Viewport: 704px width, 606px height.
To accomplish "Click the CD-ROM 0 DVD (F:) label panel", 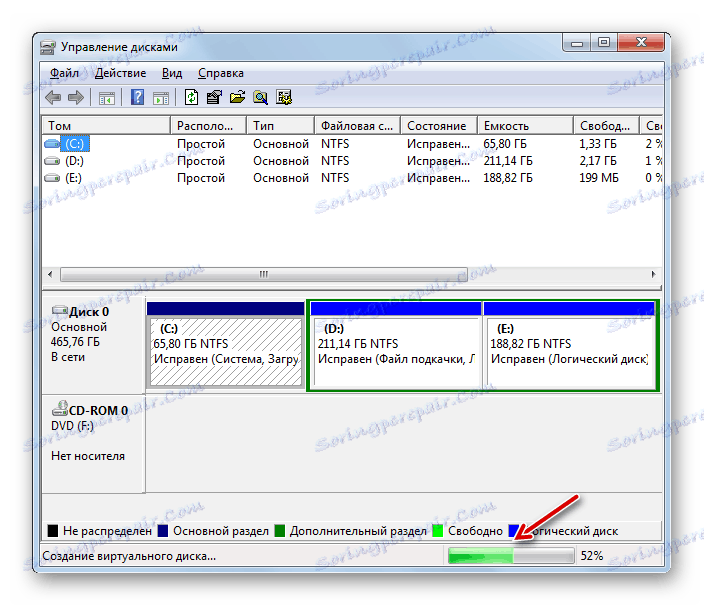I will coord(93,444).
